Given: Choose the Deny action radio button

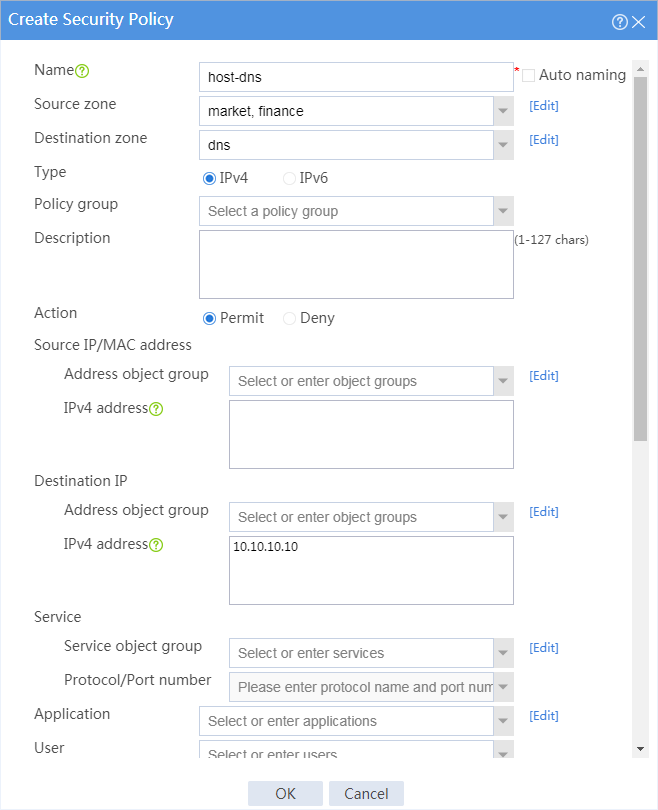Looking at the screenshot, I should 289,318.
